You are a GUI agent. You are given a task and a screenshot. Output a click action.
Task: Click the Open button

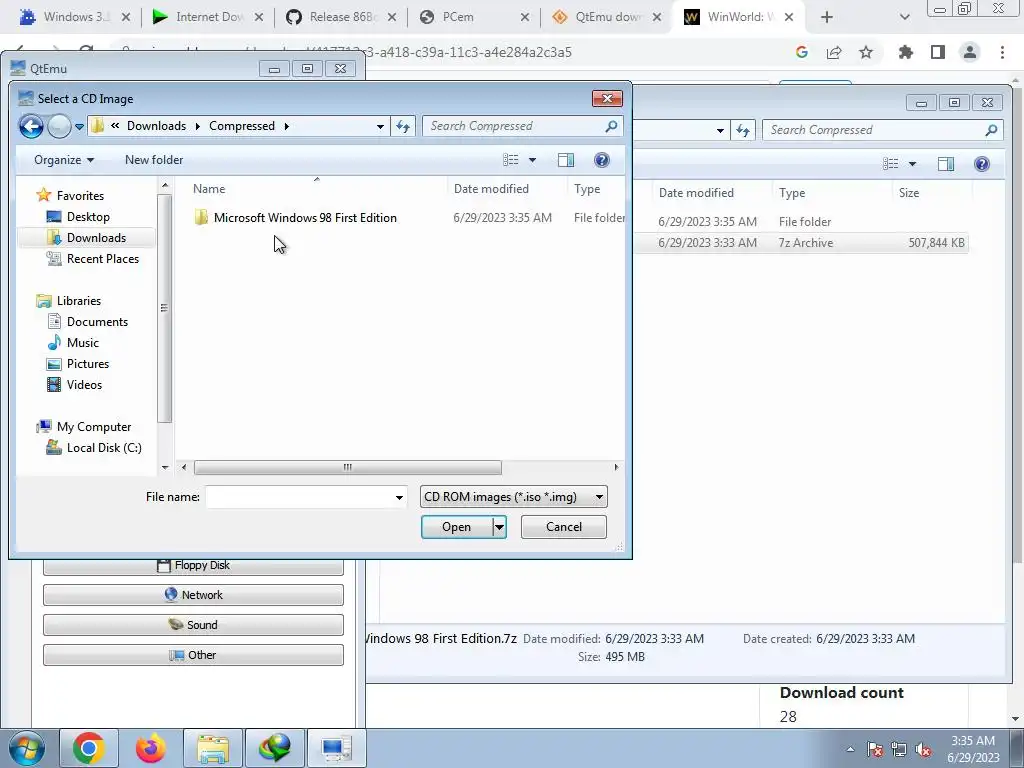click(x=456, y=527)
